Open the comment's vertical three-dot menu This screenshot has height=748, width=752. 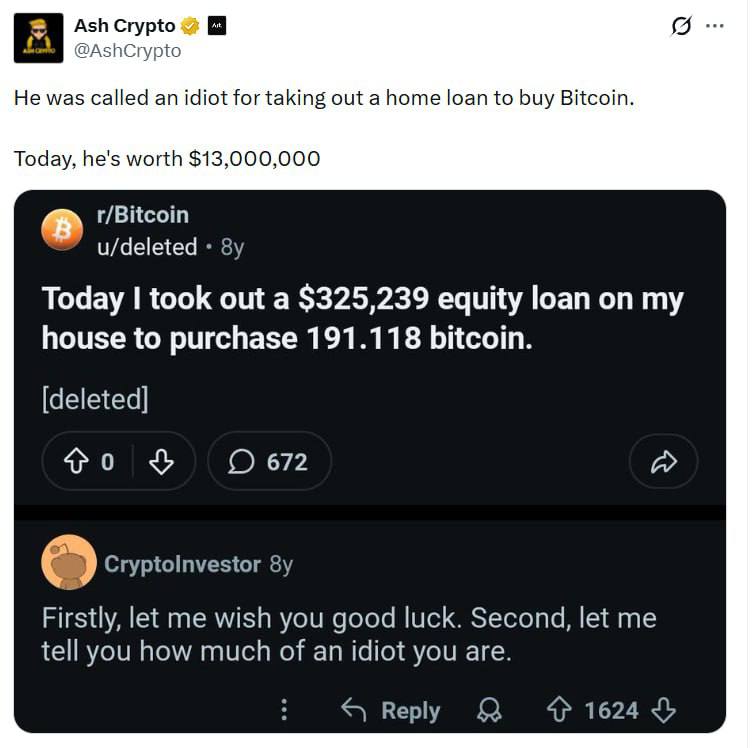pyautogui.click(x=284, y=710)
